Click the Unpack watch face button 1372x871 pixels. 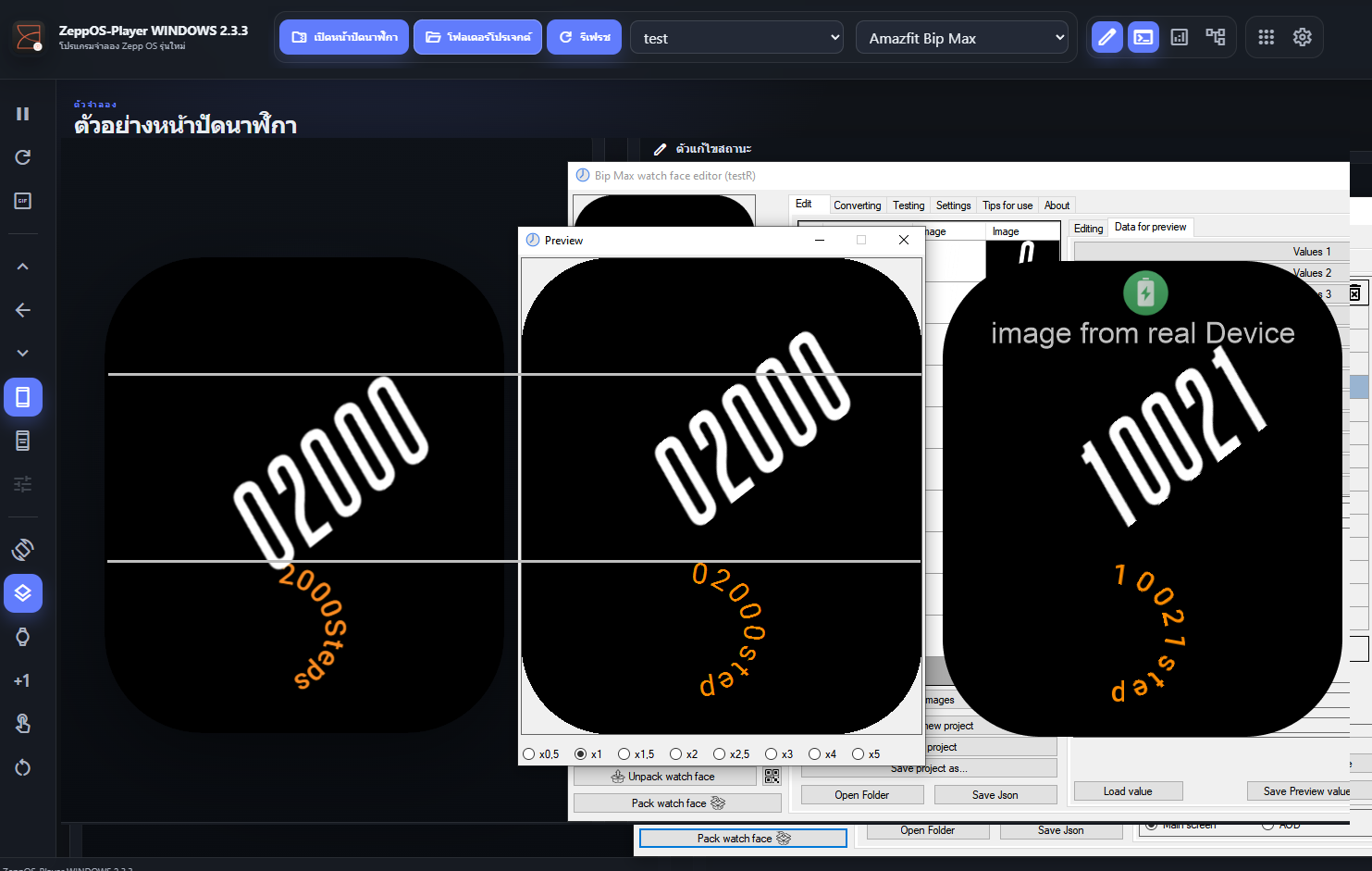(664, 777)
